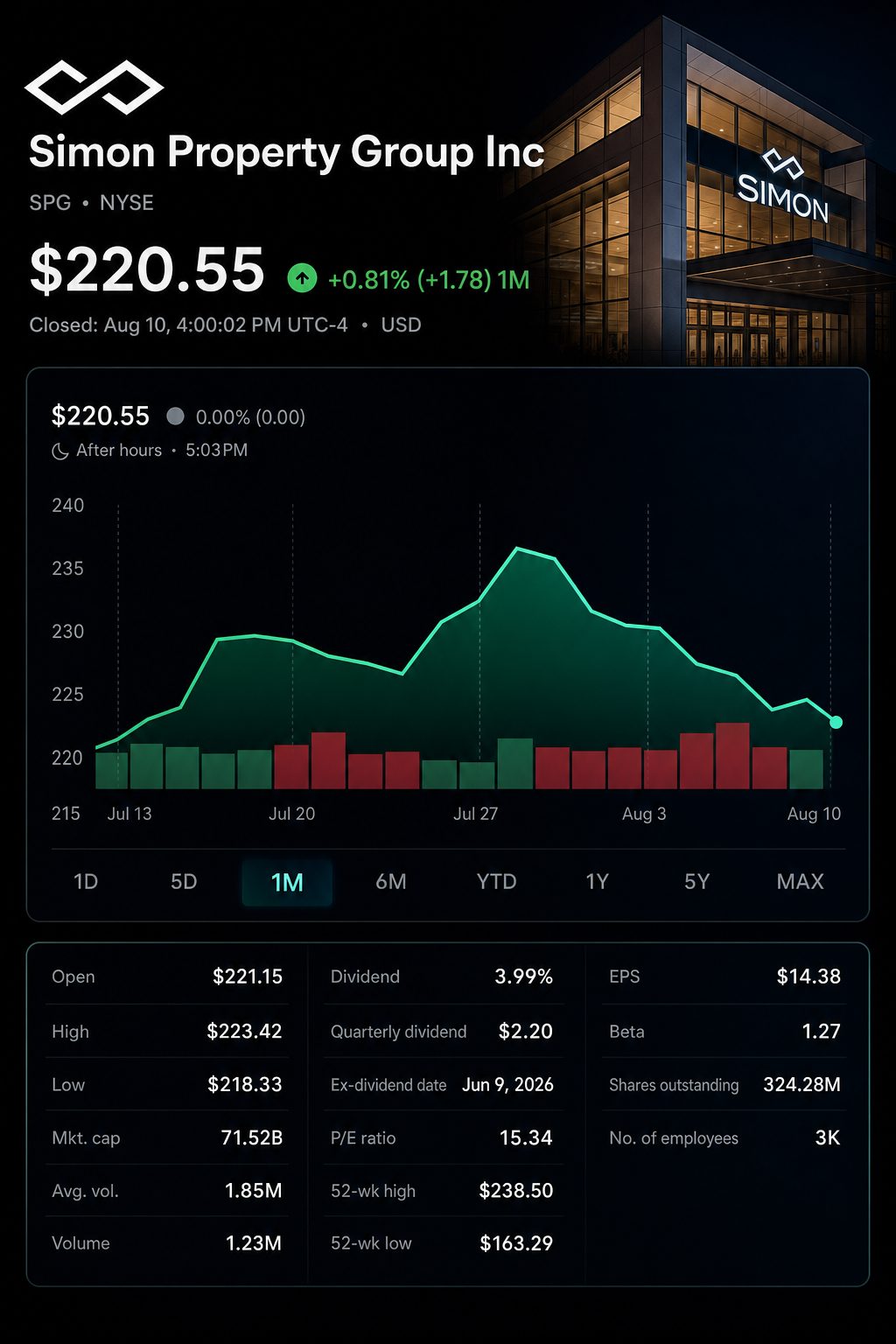Image resolution: width=896 pixels, height=1344 pixels.
Task: Click the Avg. vol. value 1.85M
Action: point(254,1191)
